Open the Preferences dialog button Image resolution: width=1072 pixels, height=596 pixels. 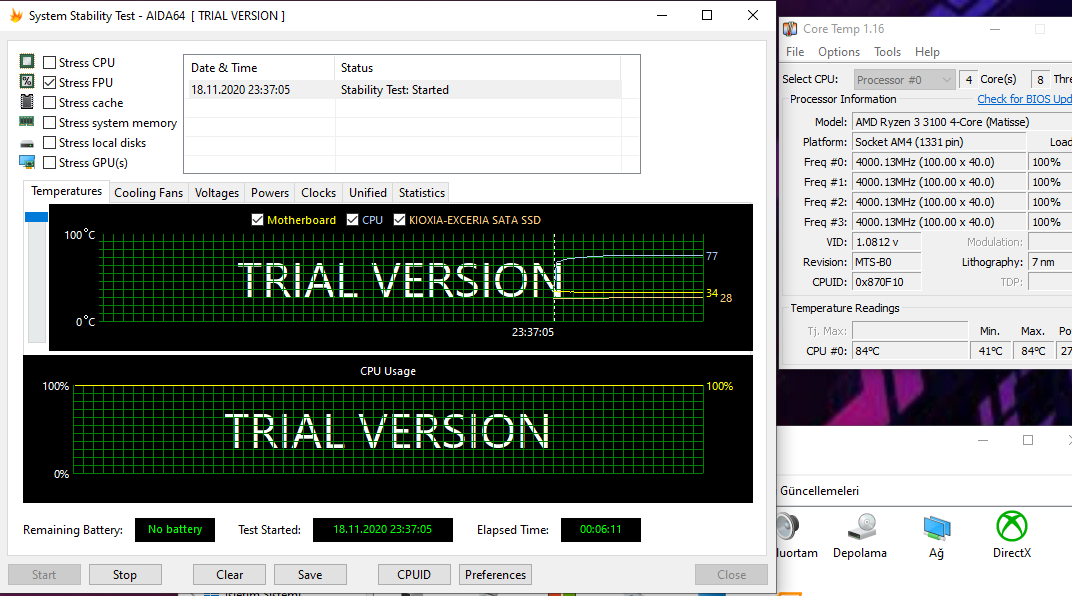tap(495, 575)
